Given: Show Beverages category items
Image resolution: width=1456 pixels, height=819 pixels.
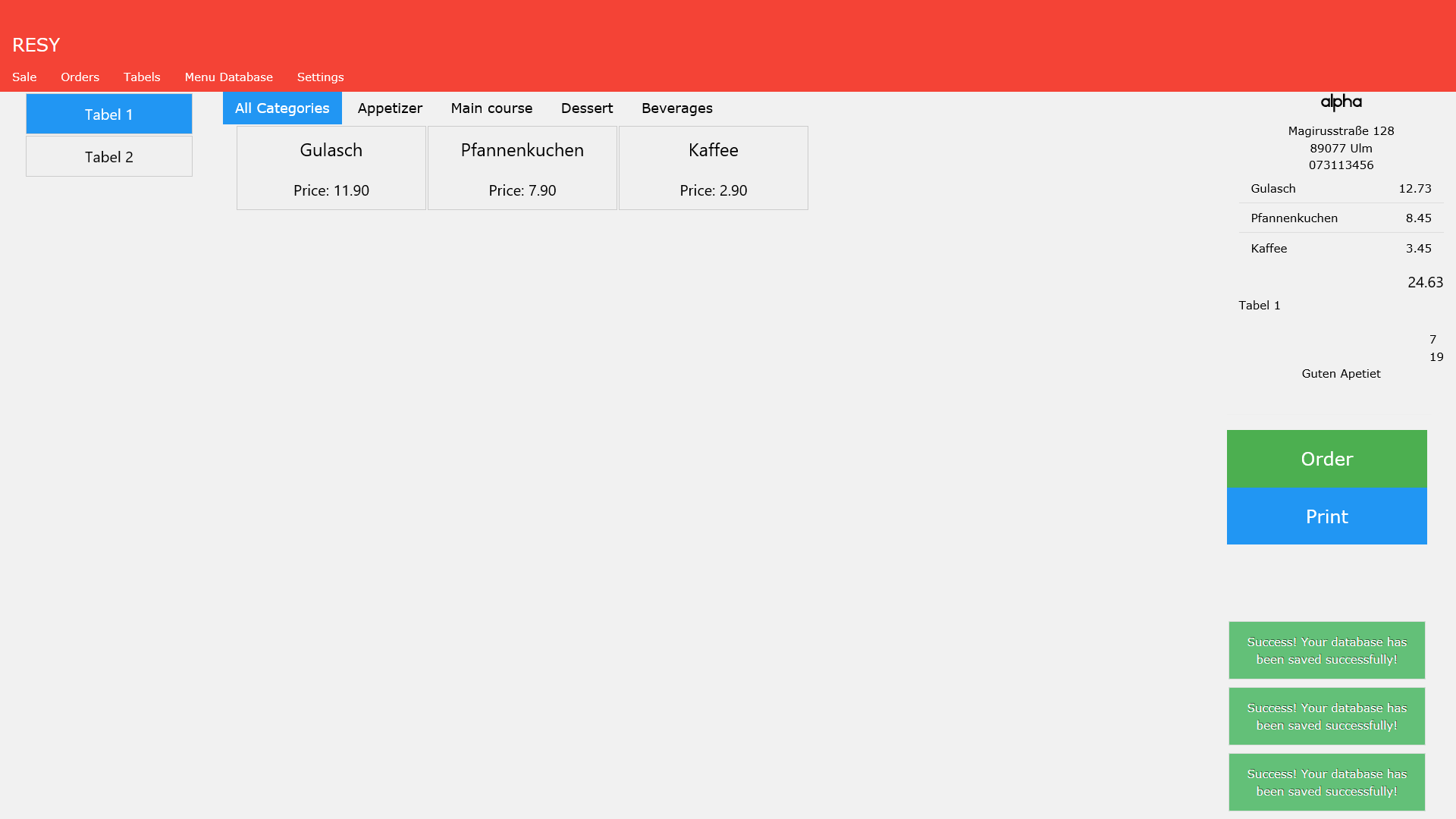Looking at the screenshot, I should pyautogui.click(x=676, y=108).
